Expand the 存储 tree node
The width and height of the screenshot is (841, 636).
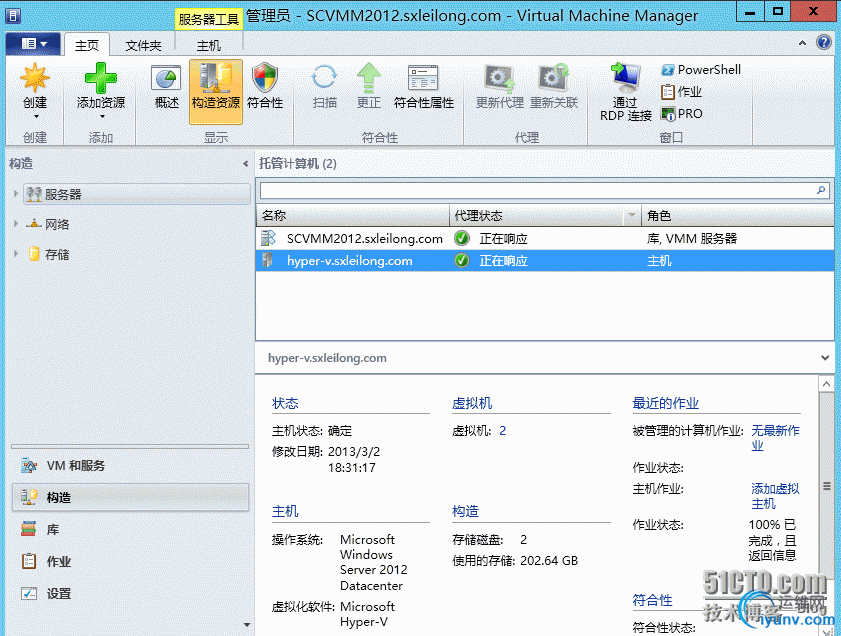click(x=16, y=254)
